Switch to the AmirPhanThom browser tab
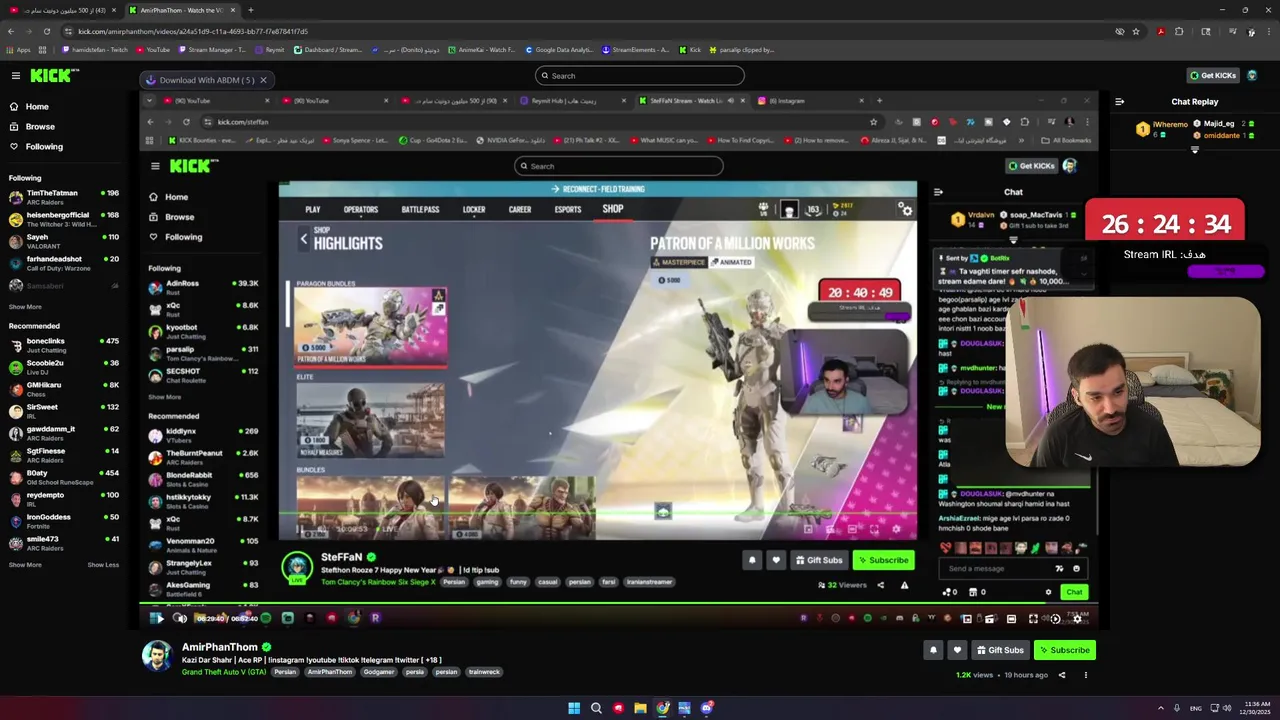The width and height of the screenshot is (1280, 720). tap(181, 10)
